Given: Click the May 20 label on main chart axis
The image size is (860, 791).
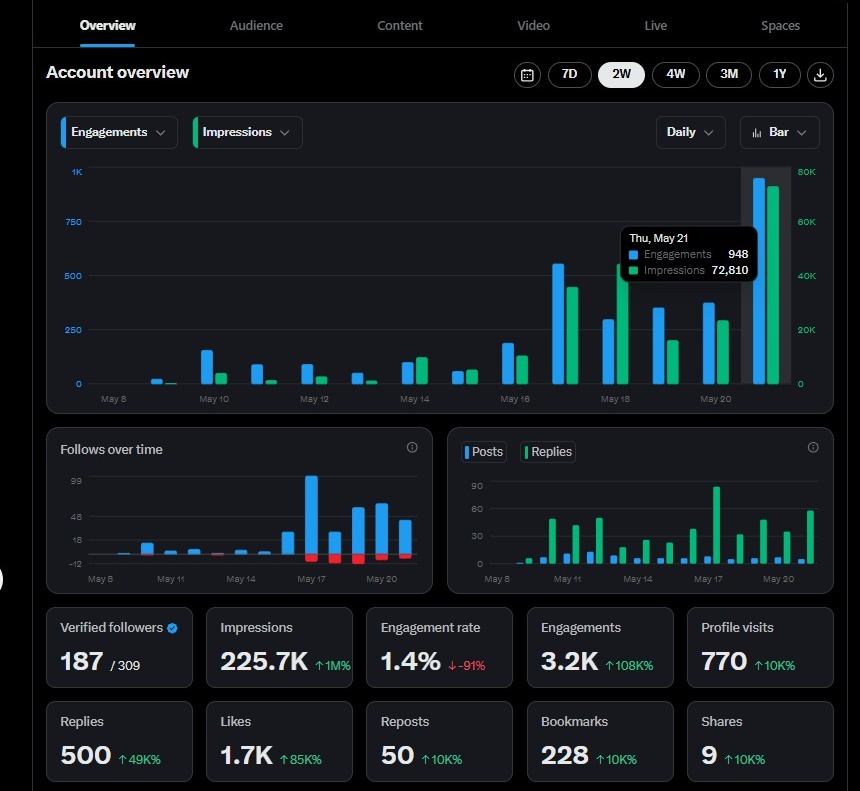Looking at the screenshot, I should click(x=715, y=399).
